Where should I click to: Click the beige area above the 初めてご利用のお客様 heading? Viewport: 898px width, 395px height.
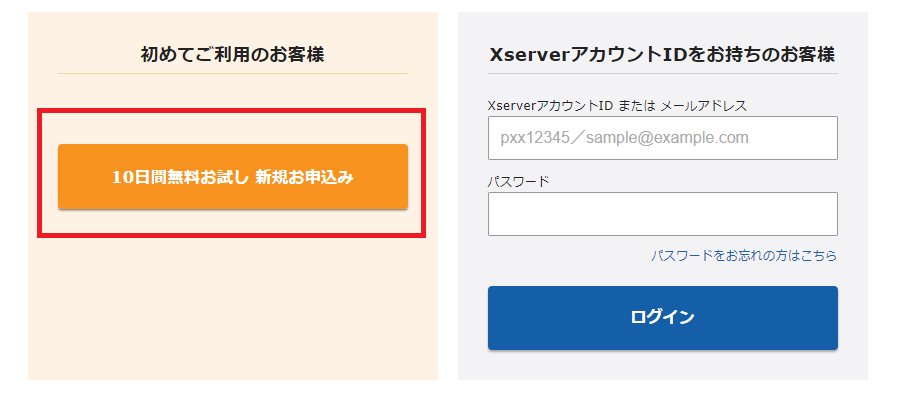(233, 27)
